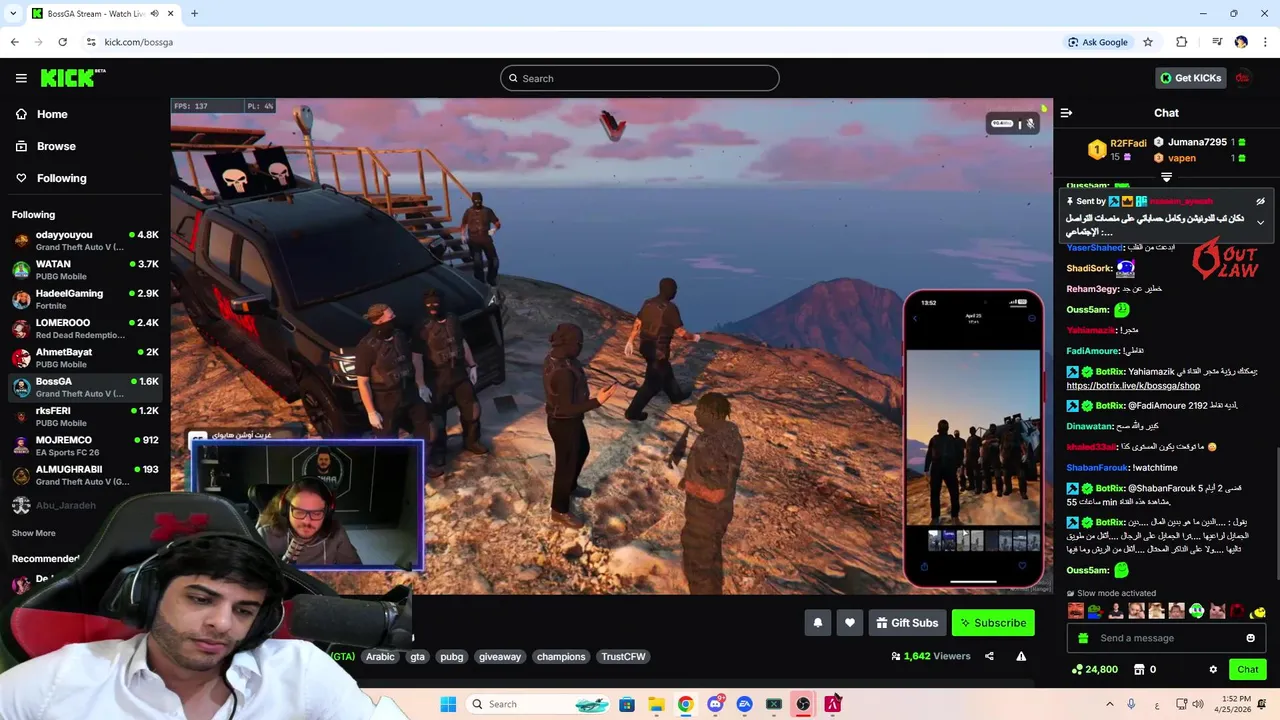This screenshot has width=1280, height=720.
Task: Insert the green robot emote from quick emotes
Action: (x=1197, y=611)
